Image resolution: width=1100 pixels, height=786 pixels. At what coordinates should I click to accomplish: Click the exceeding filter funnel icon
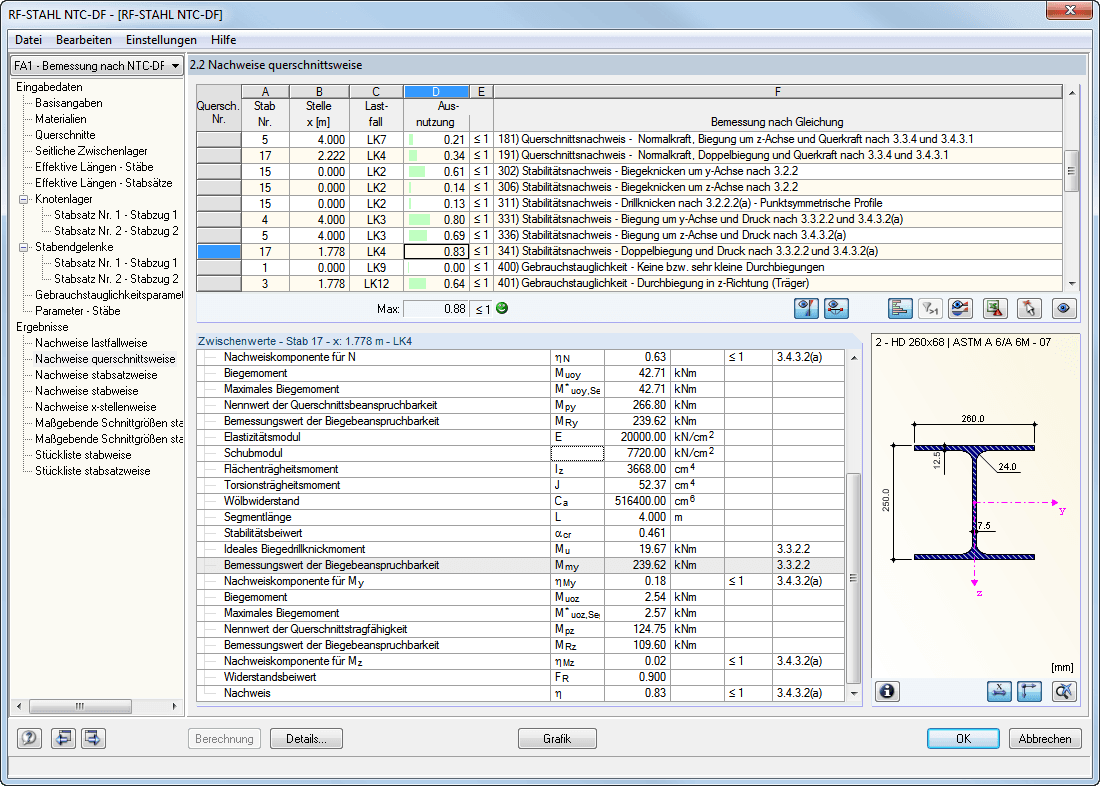pos(930,309)
